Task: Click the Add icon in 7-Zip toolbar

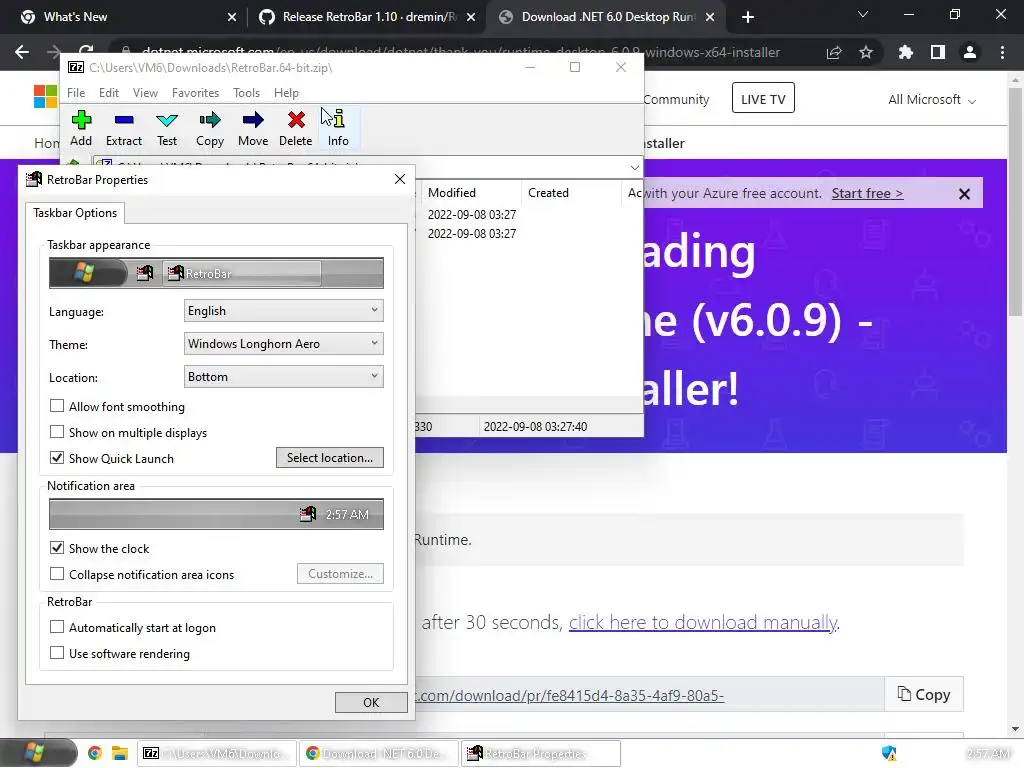Action: click(x=81, y=128)
